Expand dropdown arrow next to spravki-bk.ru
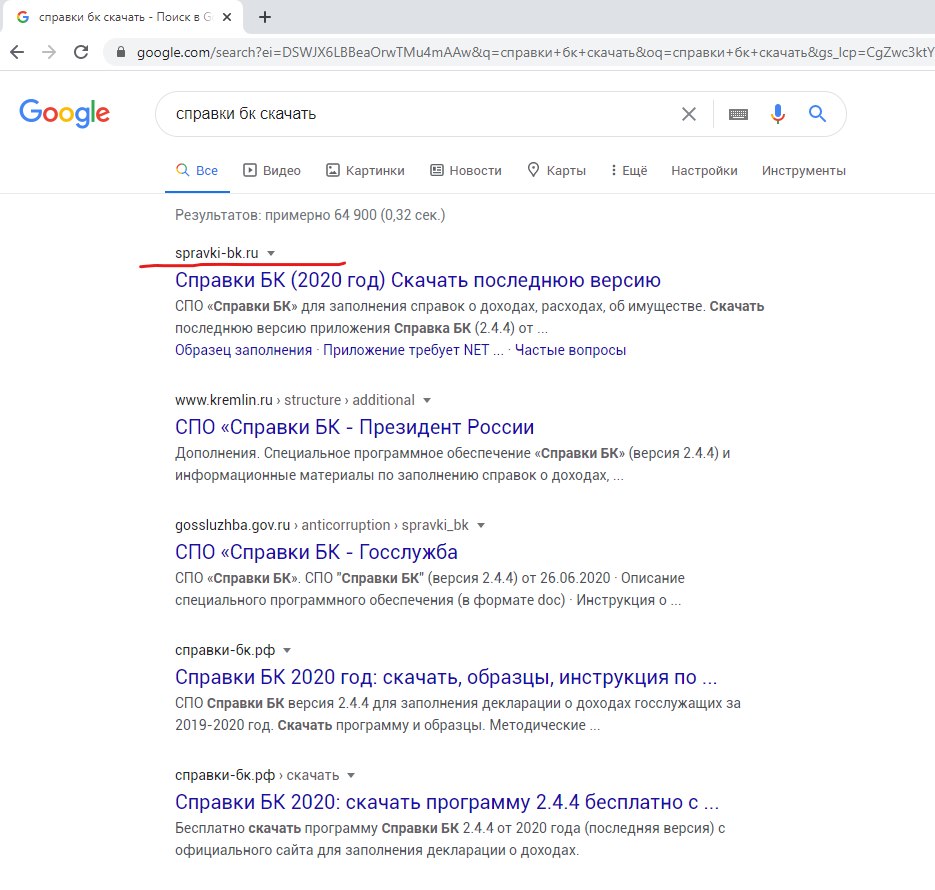The width and height of the screenshot is (935, 890). point(271,253)
